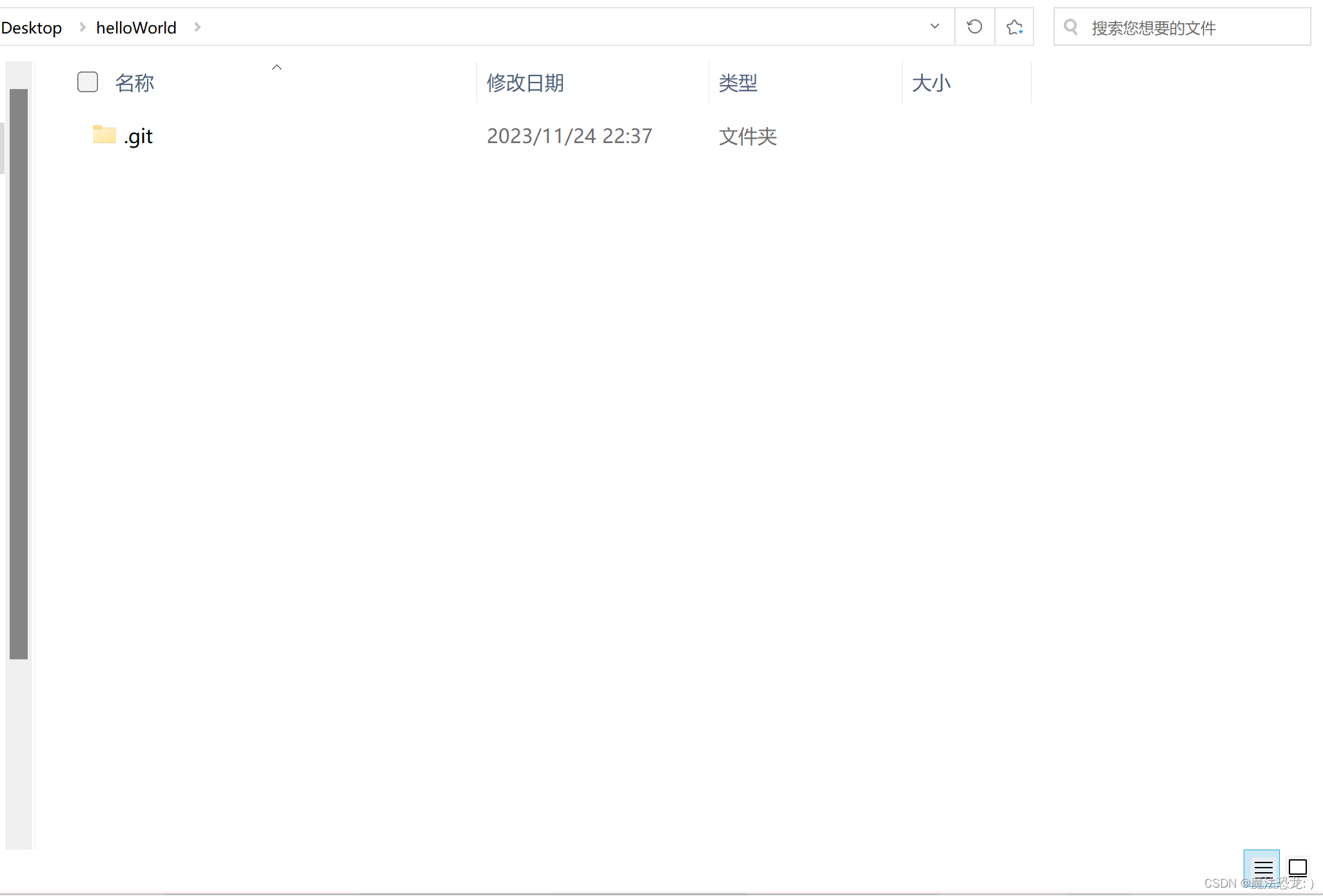Go to Desktop in breadcrumb path

pyautogui.click(x=31, y=28)
